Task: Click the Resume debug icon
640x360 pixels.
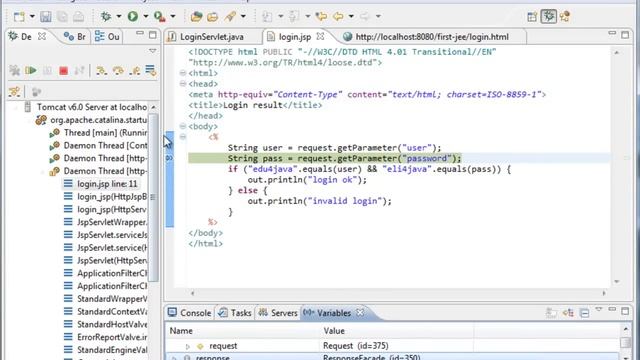Action: pyautogui.click(x=31, y=71)
